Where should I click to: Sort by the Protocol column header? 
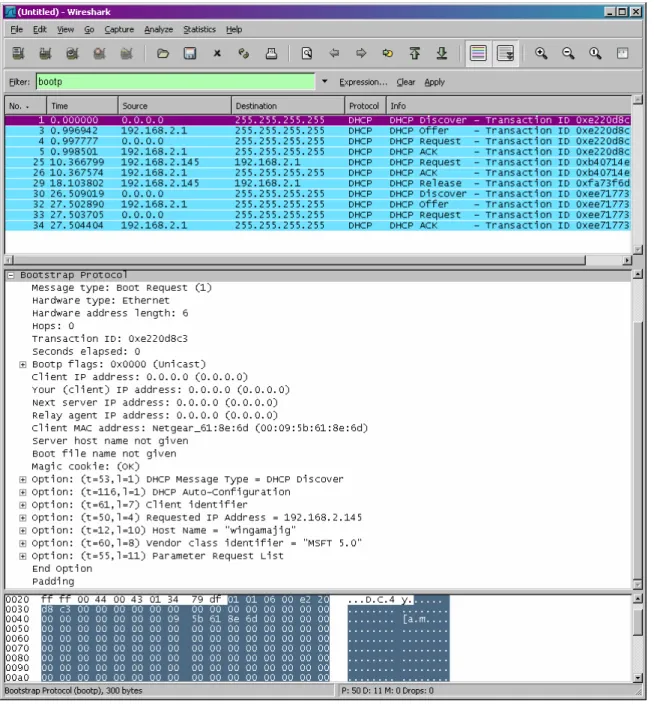(365, 106)
